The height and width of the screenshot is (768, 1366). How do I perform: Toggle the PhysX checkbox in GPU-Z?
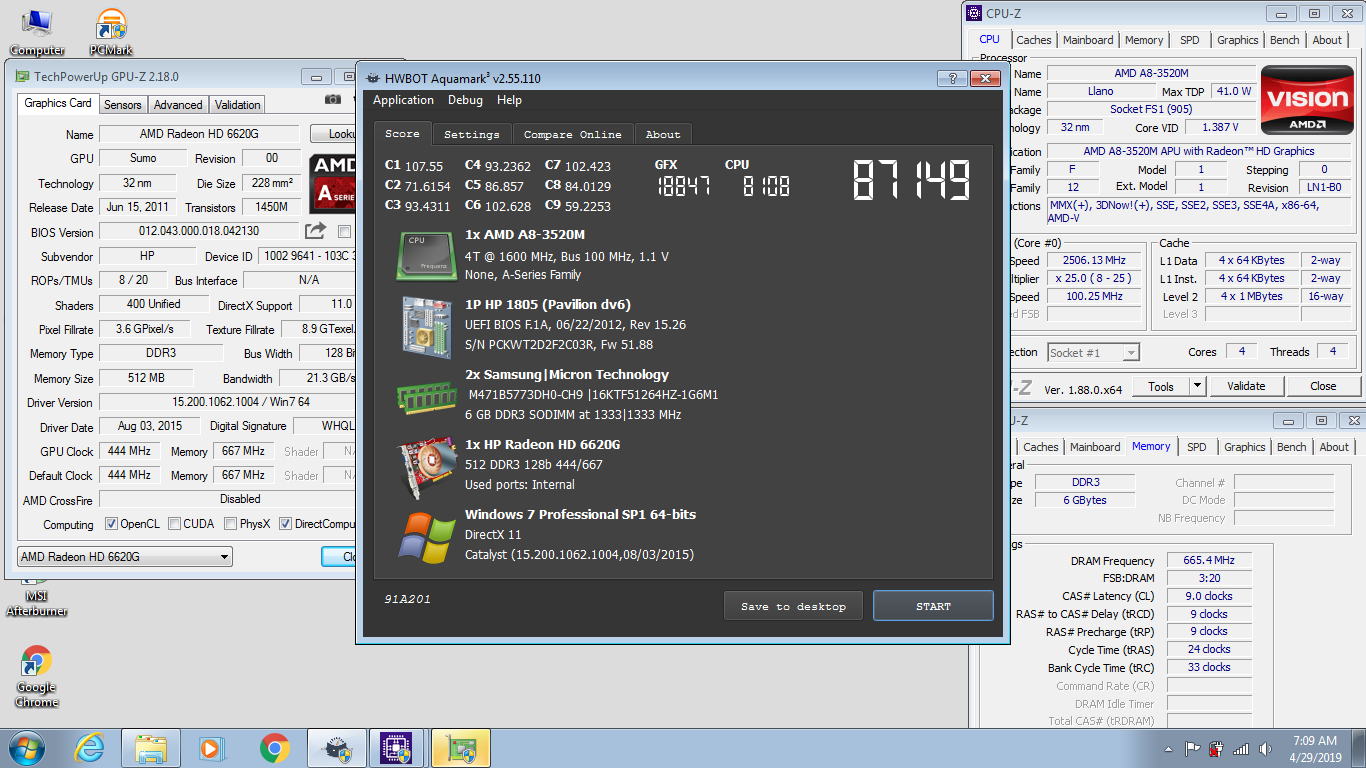tap(230, 524)
